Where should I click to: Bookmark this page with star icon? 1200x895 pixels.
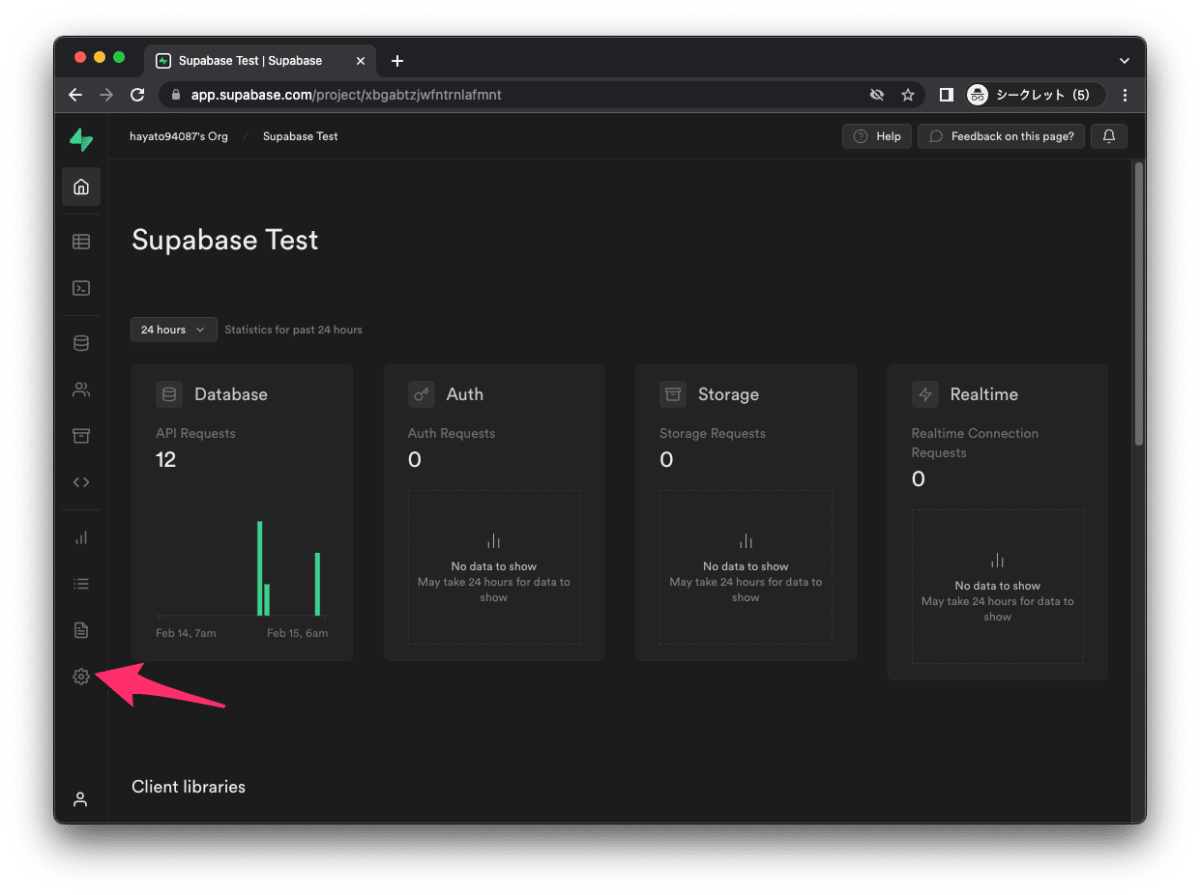(908, 95)
